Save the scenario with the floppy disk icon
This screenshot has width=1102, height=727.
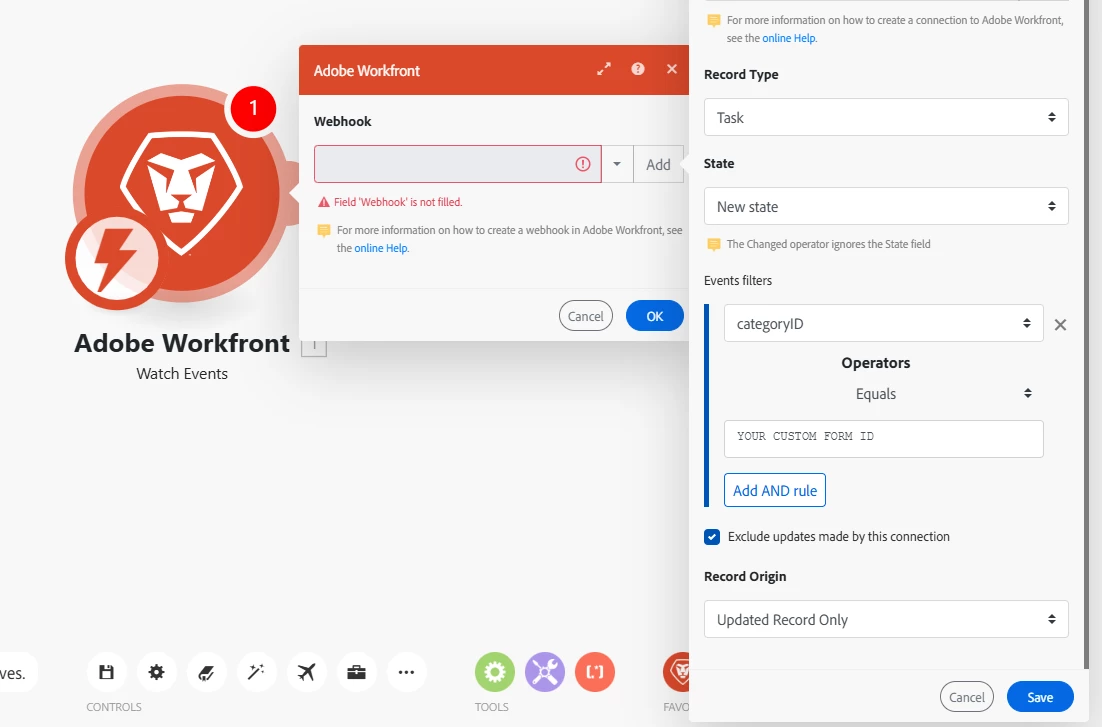click(x=106, y=672)
